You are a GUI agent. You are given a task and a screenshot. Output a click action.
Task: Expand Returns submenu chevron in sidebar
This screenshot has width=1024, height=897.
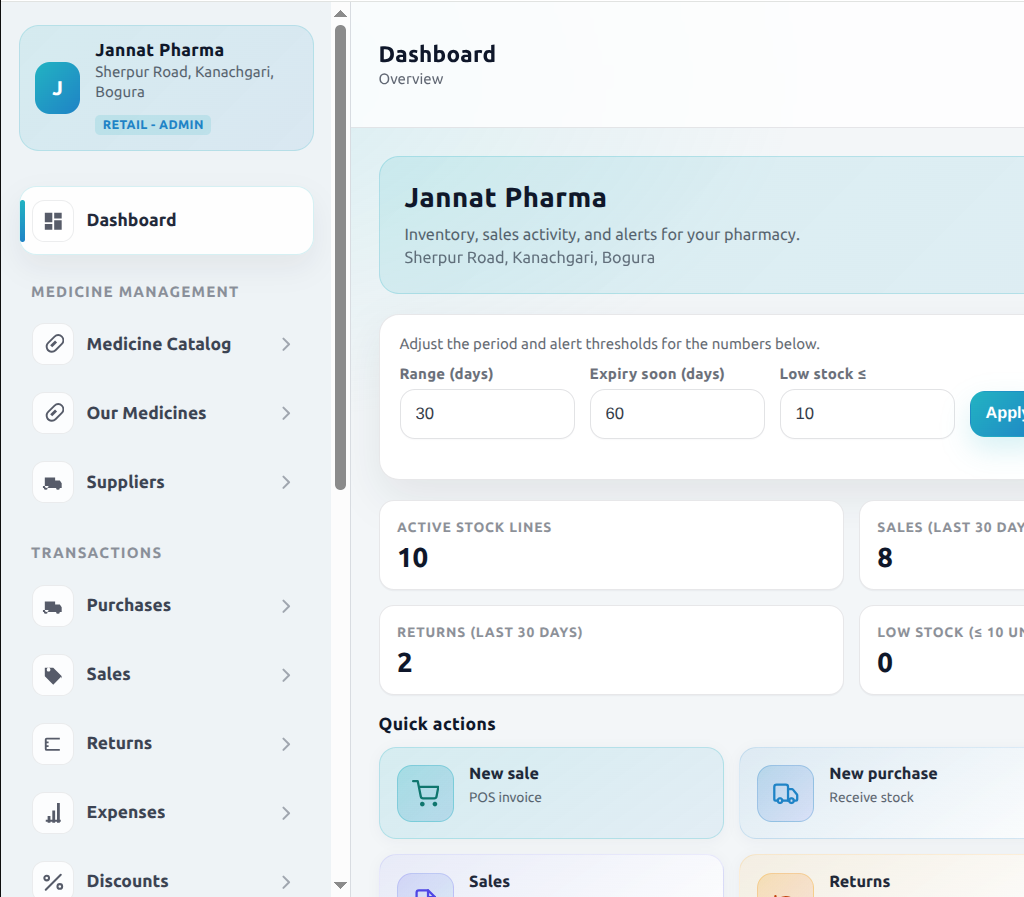[x=286, y=744]
